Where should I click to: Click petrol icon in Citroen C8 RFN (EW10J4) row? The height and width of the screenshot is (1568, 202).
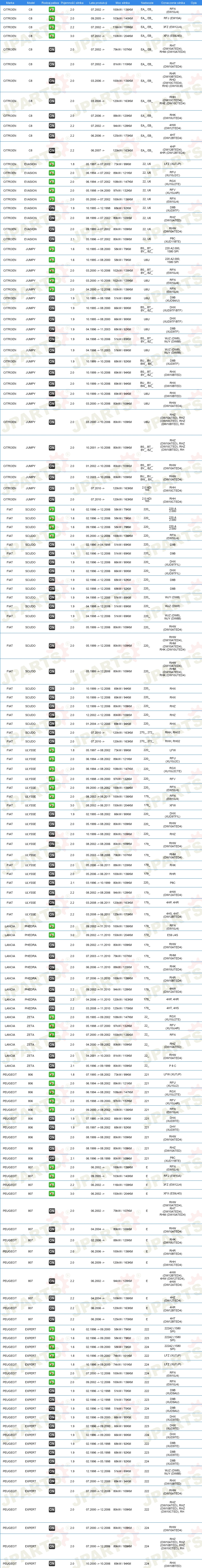point(52,10)
